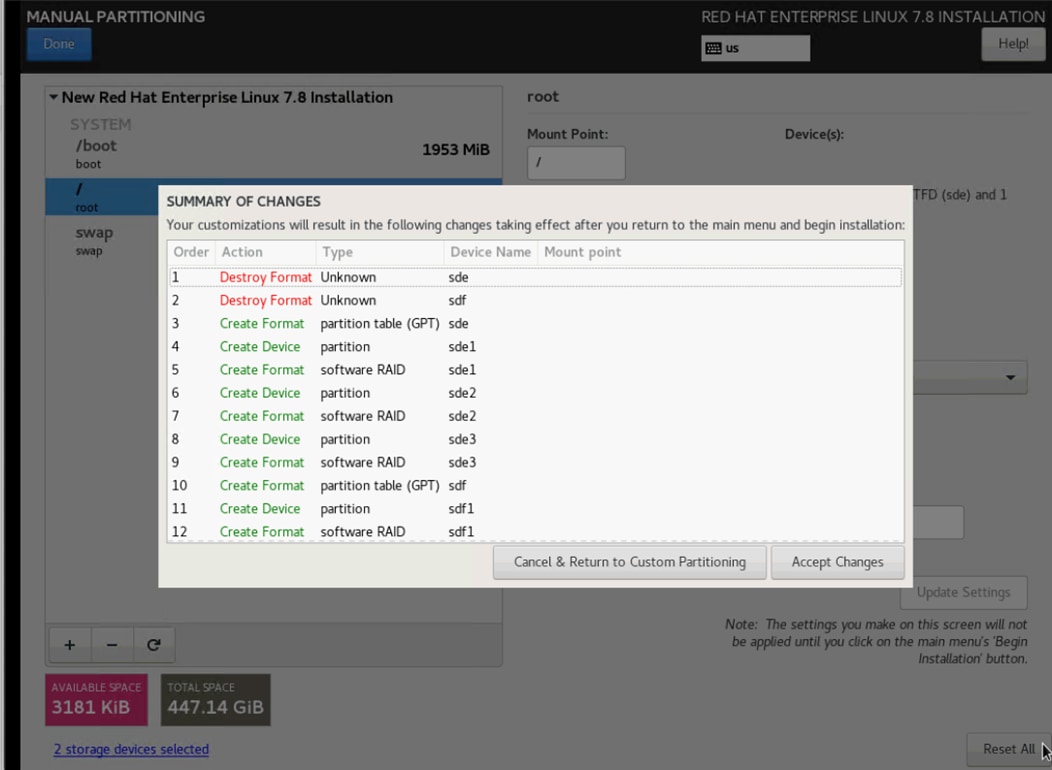
Task: Select row 4 Create Device sde1
Action: pos(535,347)
